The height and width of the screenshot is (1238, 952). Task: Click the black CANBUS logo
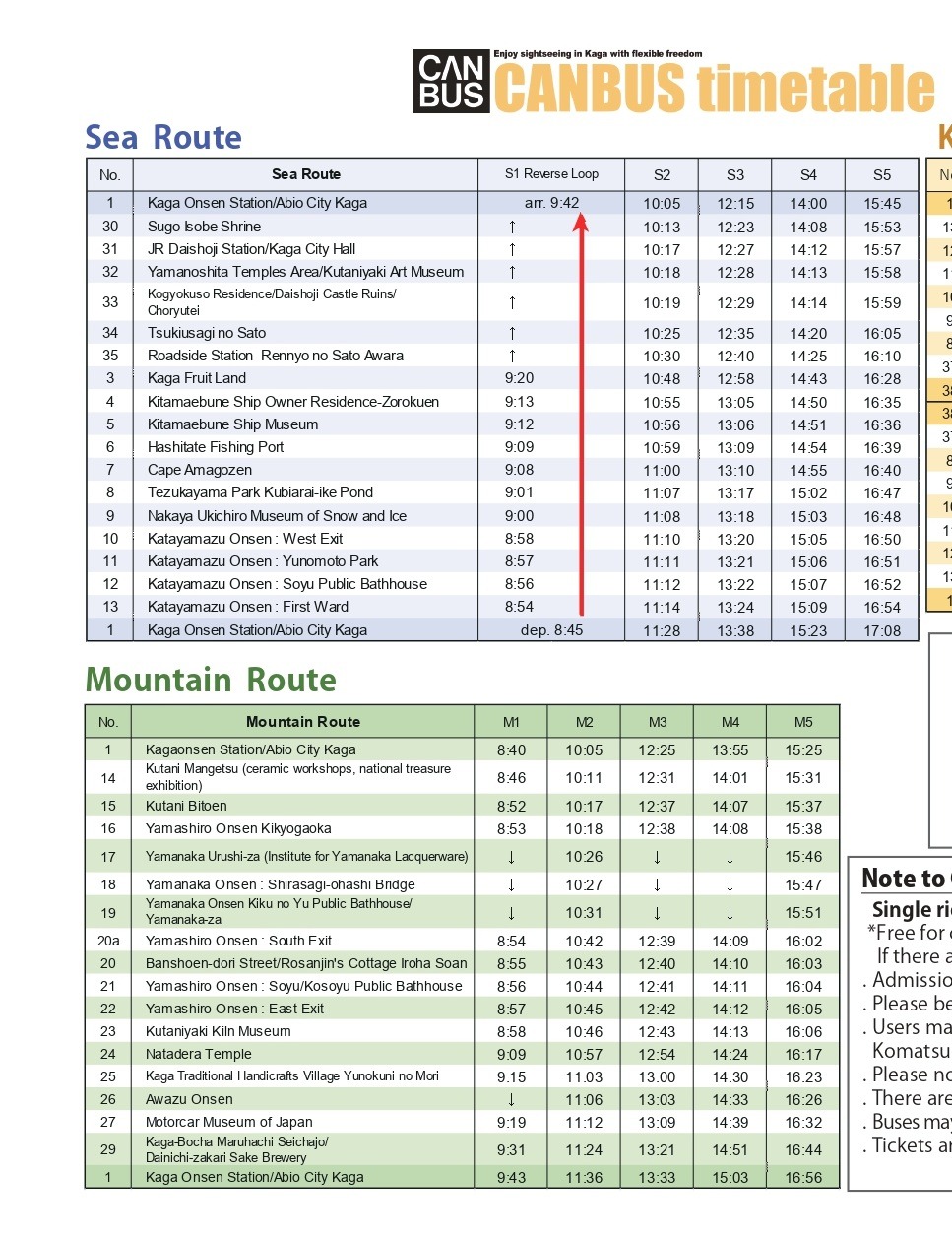[451, 82]
